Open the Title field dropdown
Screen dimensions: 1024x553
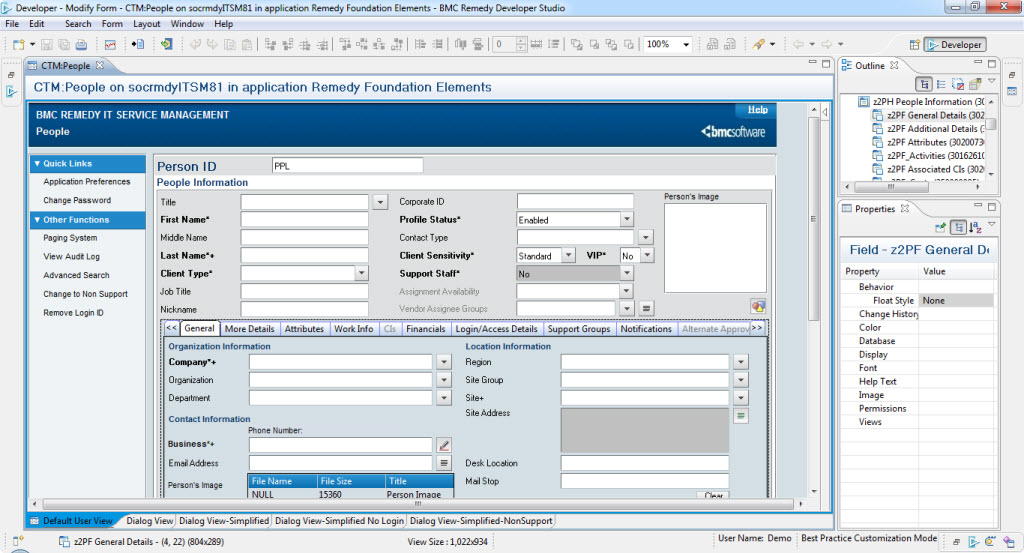click(x=380, y=202)
